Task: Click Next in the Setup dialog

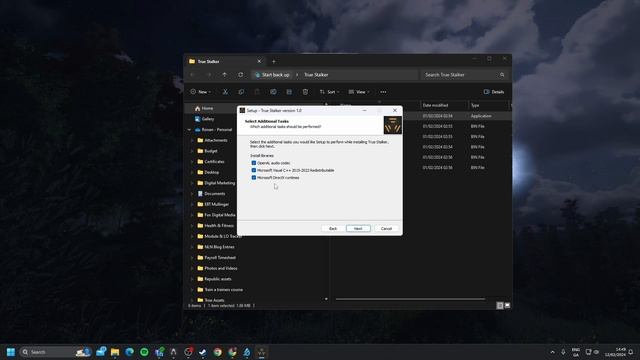Action: (358, 229)
